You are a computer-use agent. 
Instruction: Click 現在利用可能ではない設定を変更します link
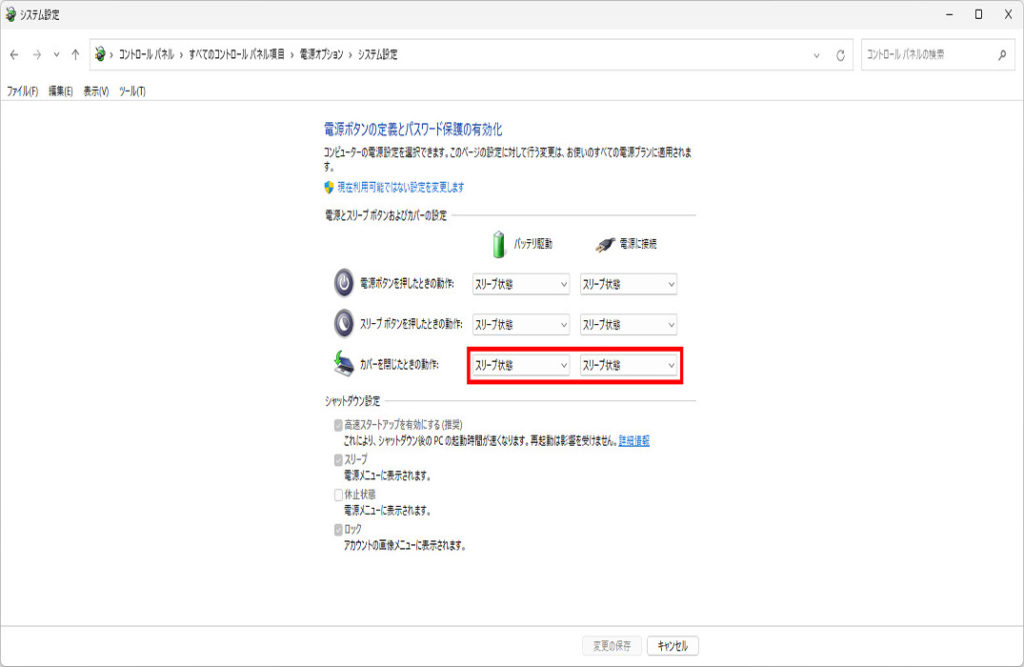point(400,187)
